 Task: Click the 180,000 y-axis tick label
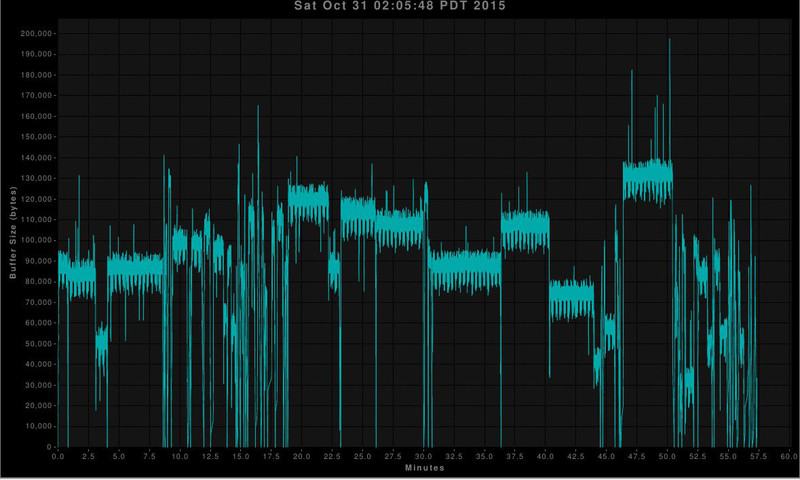[36, 75]
